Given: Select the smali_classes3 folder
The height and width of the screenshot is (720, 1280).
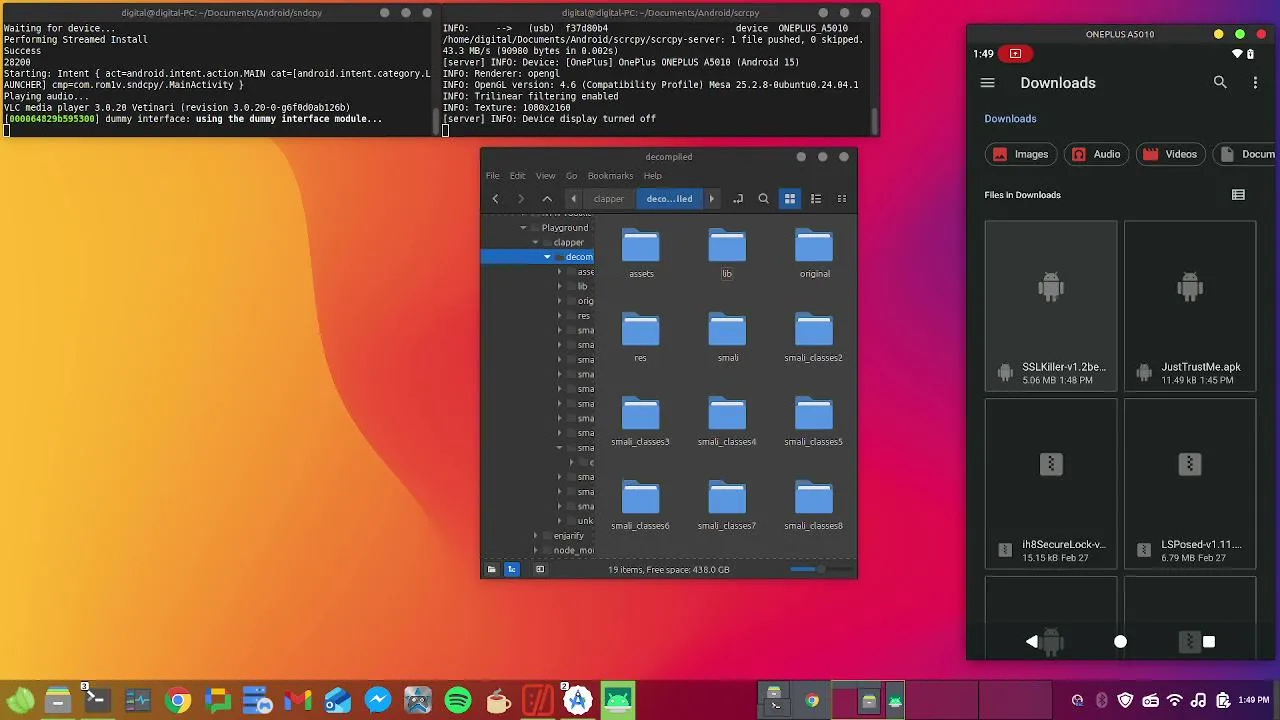Looking at the screenshot, I should 640,422.
